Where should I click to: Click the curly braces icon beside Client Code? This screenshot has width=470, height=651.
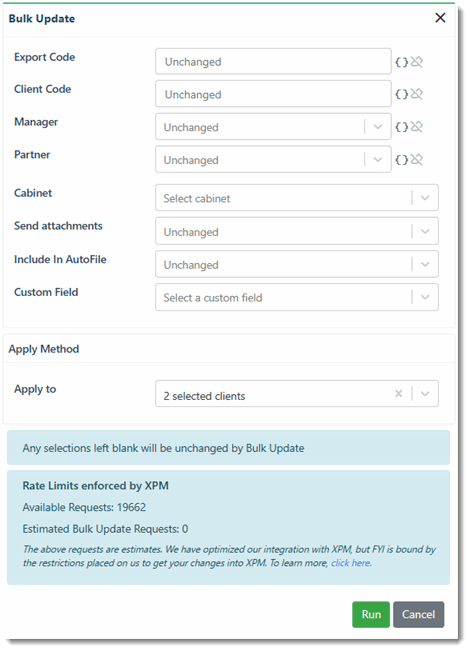(401, 94)
